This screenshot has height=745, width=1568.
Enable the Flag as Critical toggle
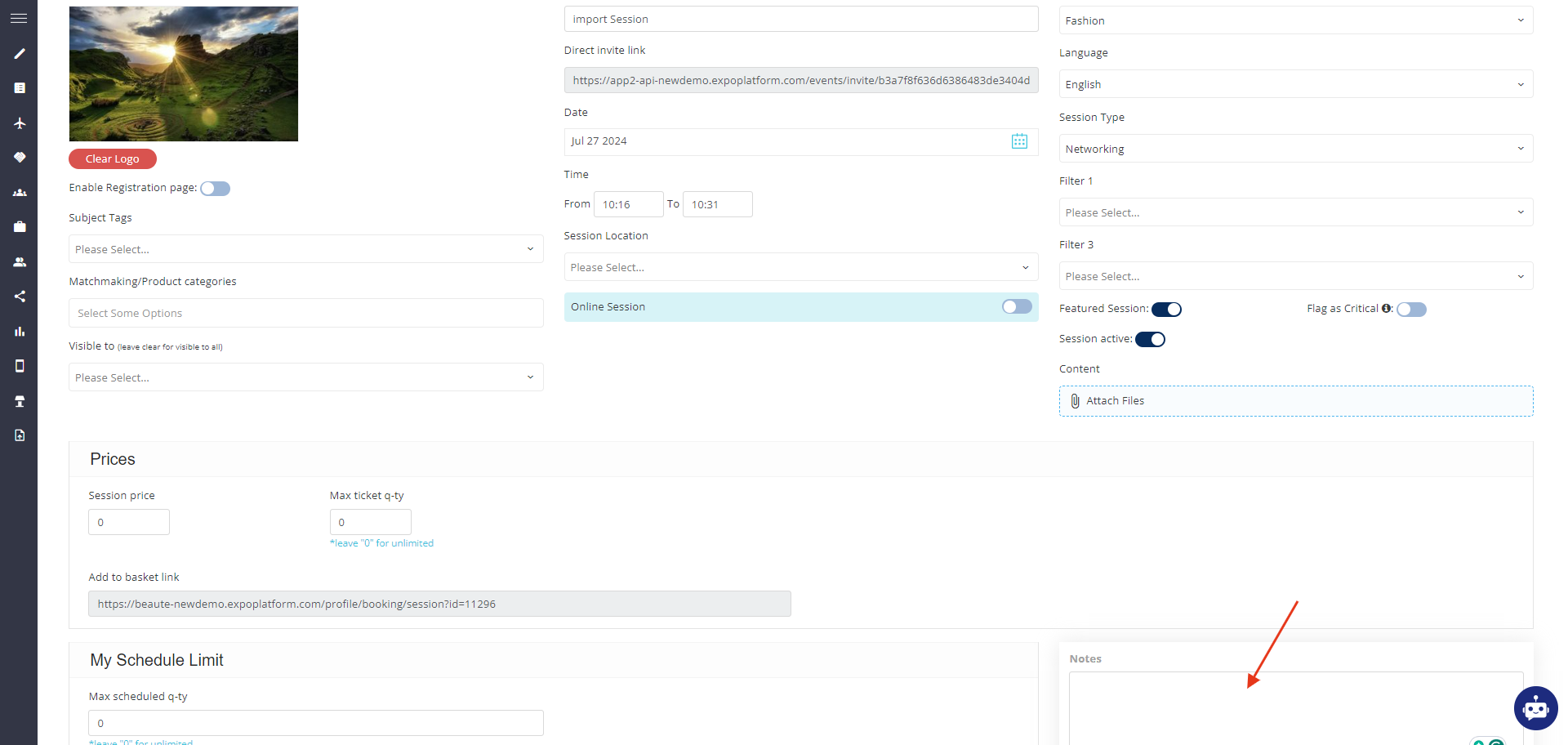tap(1411, 310)
